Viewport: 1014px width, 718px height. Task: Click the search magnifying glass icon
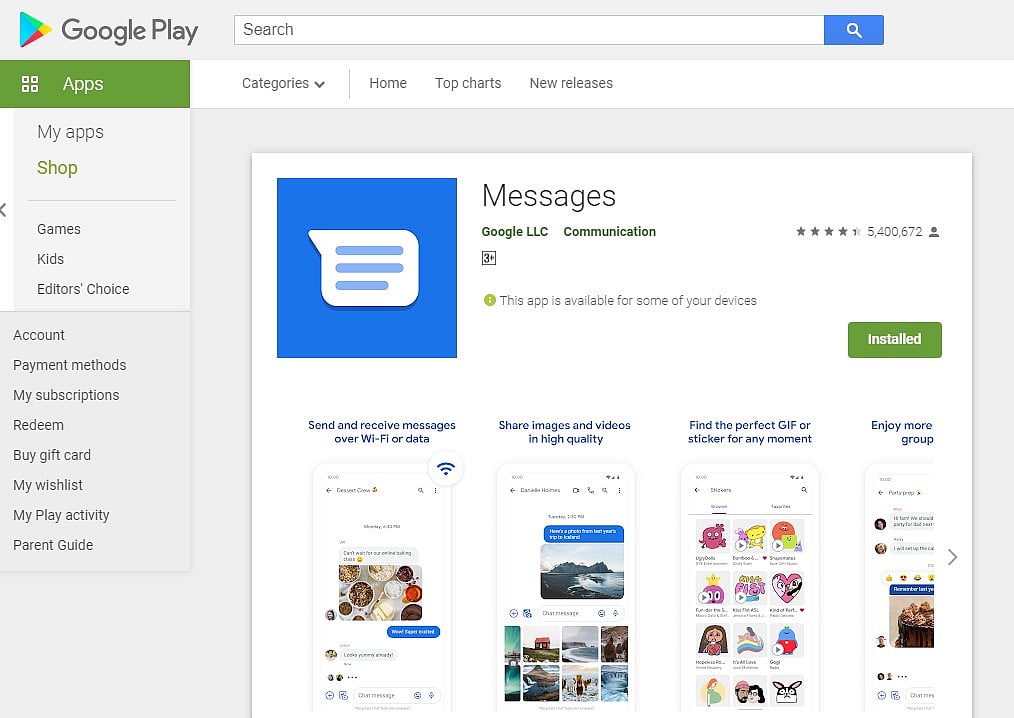[x=853, y=30]
